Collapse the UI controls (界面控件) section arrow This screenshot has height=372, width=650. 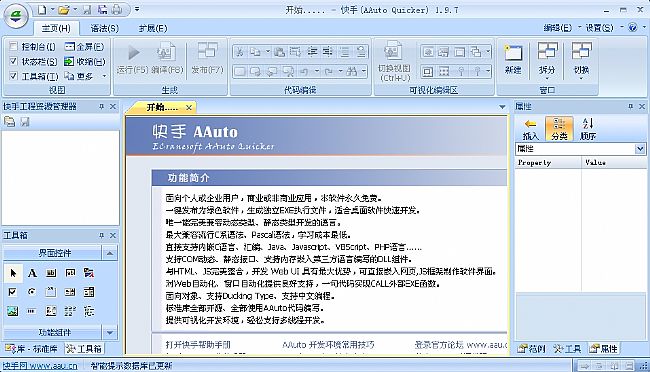pyautogui.click(x=110, y=253)
